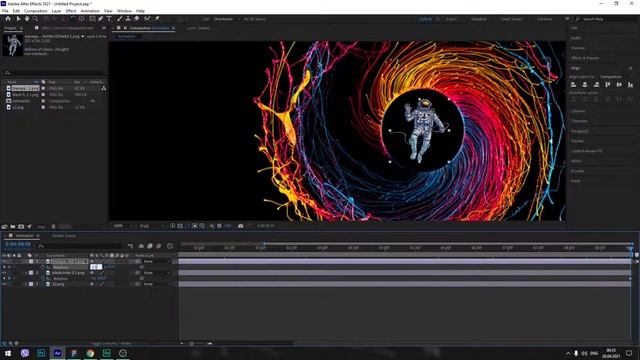Viewport: 640px width, 360px height.
Task: Open the Animation menu
Action: click(90, 11)
